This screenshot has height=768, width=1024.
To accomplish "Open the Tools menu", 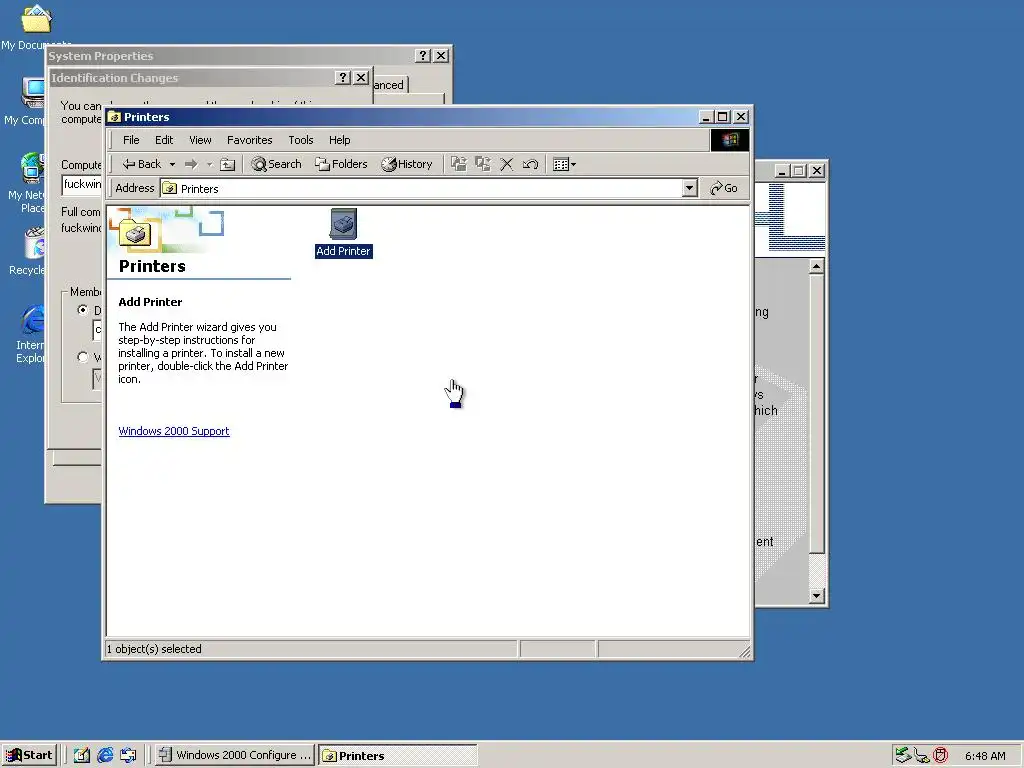I will (x=301, y=140).
